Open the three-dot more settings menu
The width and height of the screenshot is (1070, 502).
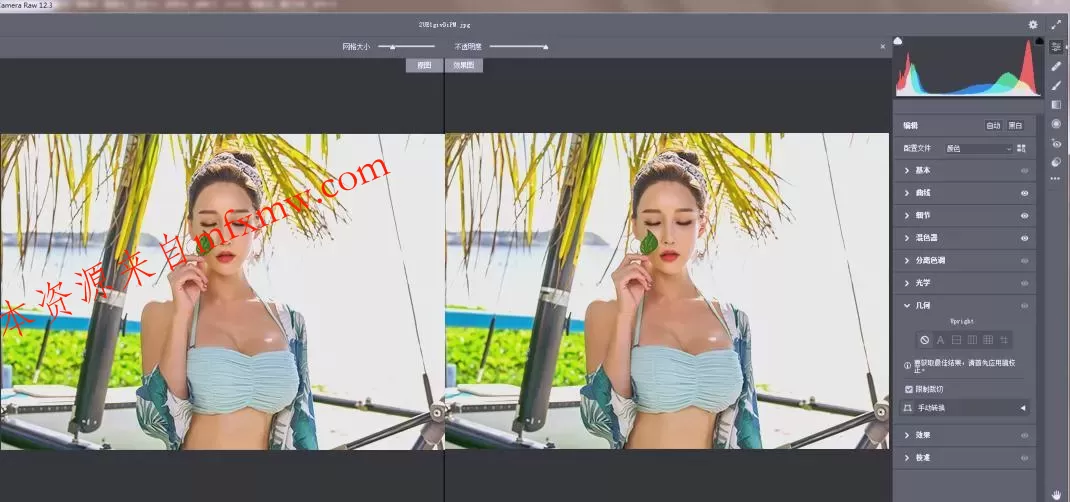click(1056, 178)
